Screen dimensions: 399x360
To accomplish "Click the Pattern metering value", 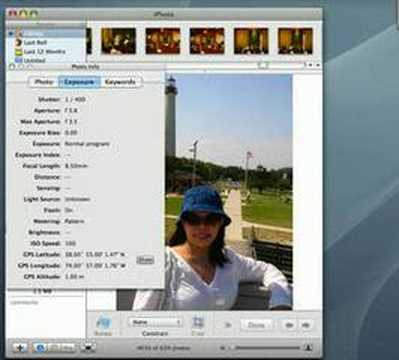I will (74, 221).
